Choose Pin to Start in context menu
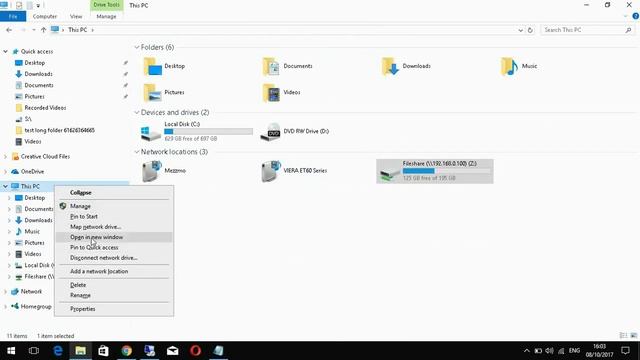Screen dimensions: 640x360 (114, 217)
